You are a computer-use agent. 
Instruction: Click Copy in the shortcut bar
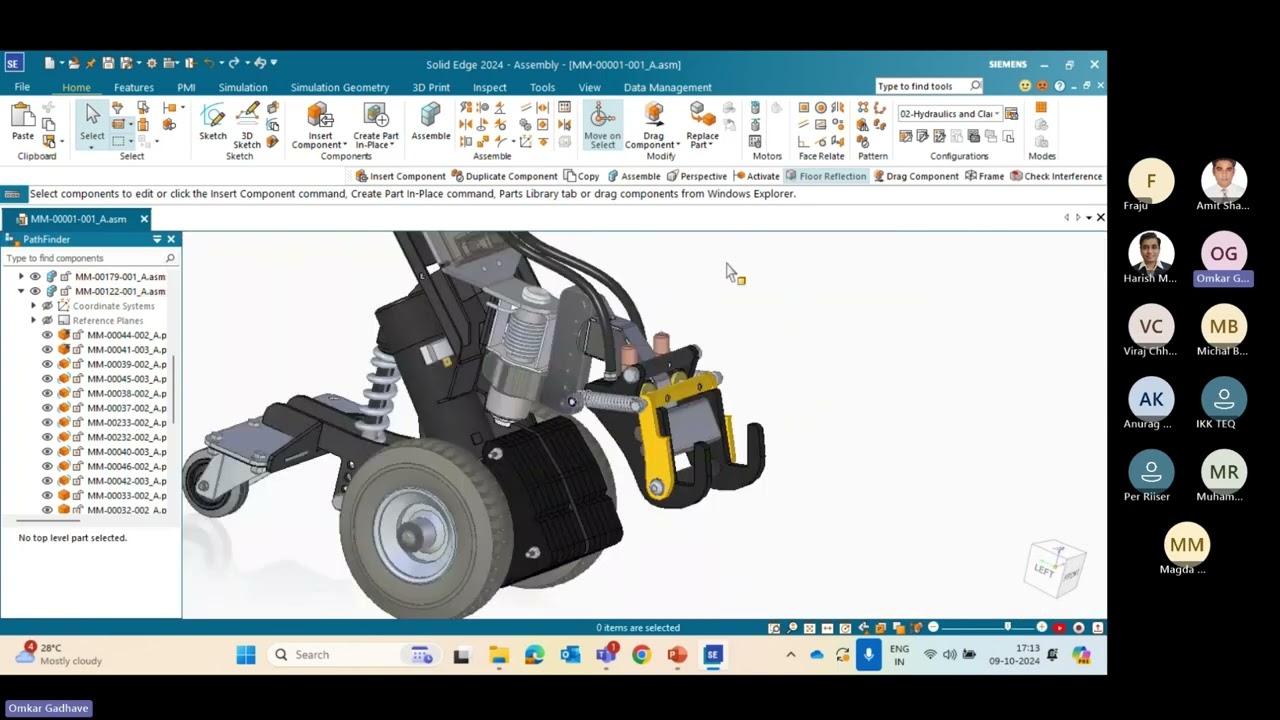point(581,176)
